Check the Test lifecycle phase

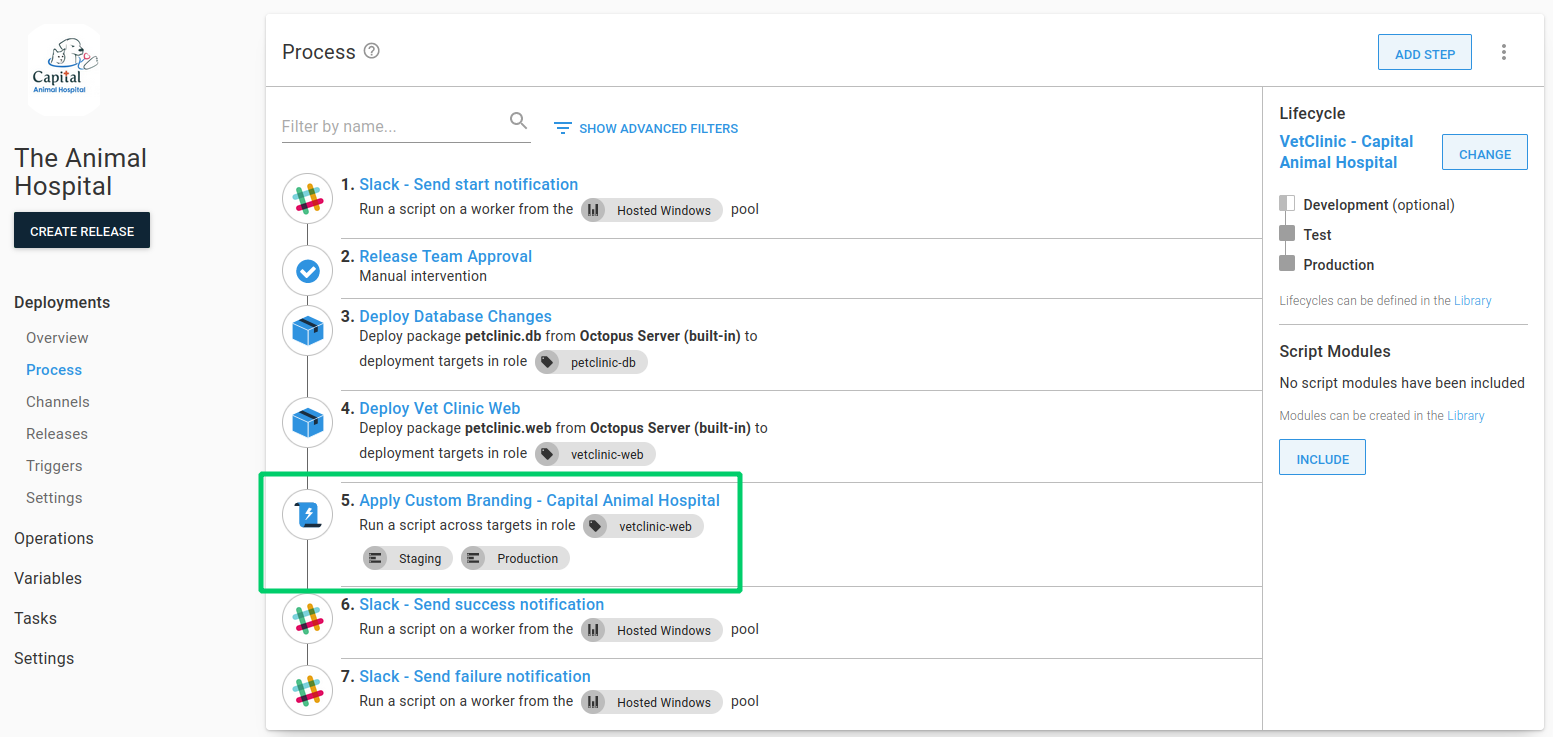[1286, 233]
